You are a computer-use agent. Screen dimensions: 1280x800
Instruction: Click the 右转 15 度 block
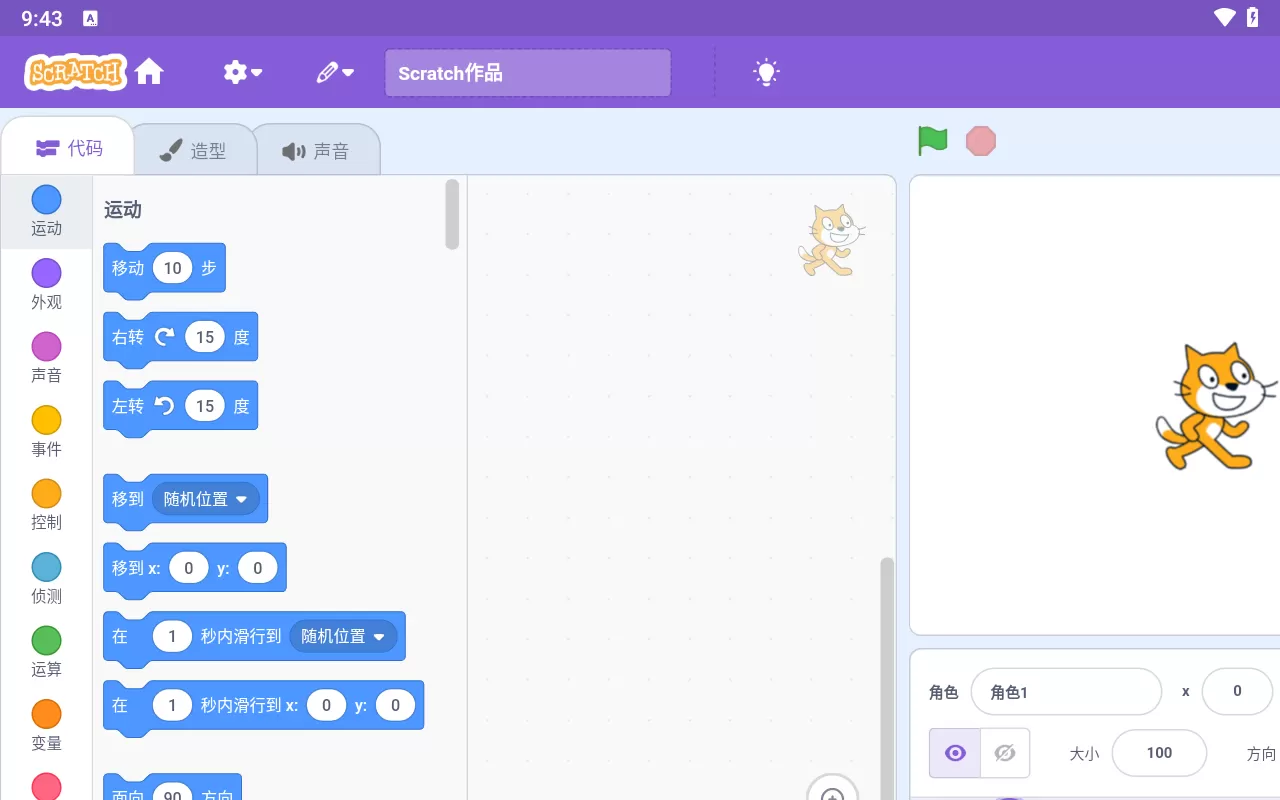coord(127,338)
